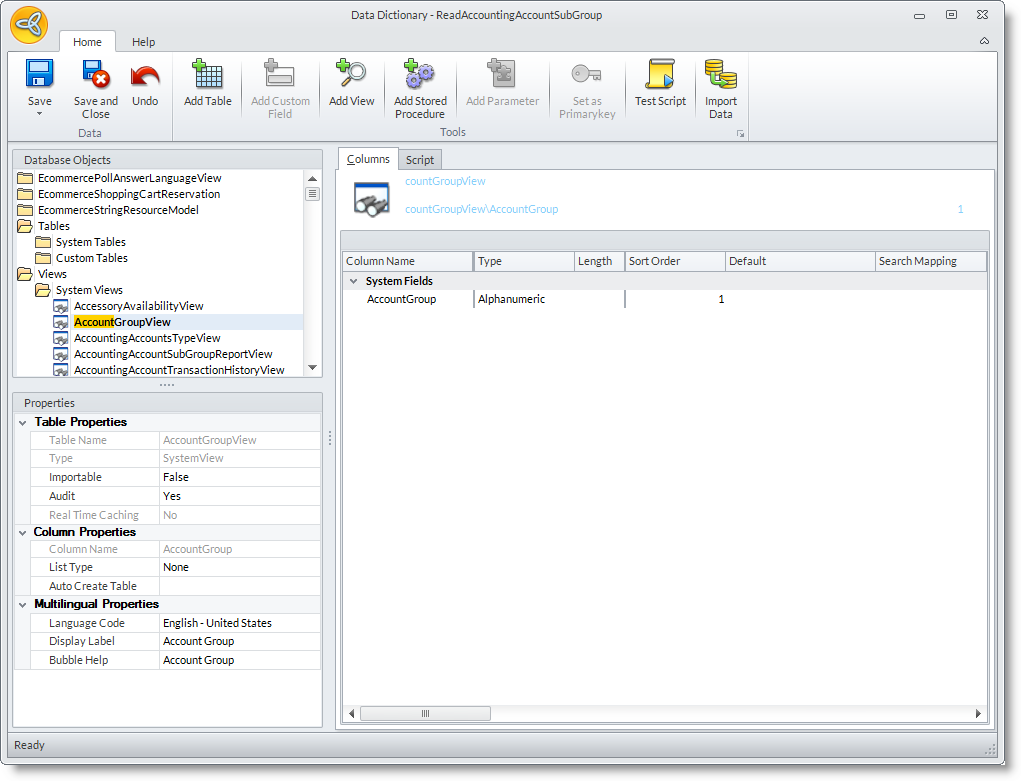Open the Help ribbon tab
The height and width of the screenshot is (781, 1021).
pyautogui.click(x=144, y=42)
